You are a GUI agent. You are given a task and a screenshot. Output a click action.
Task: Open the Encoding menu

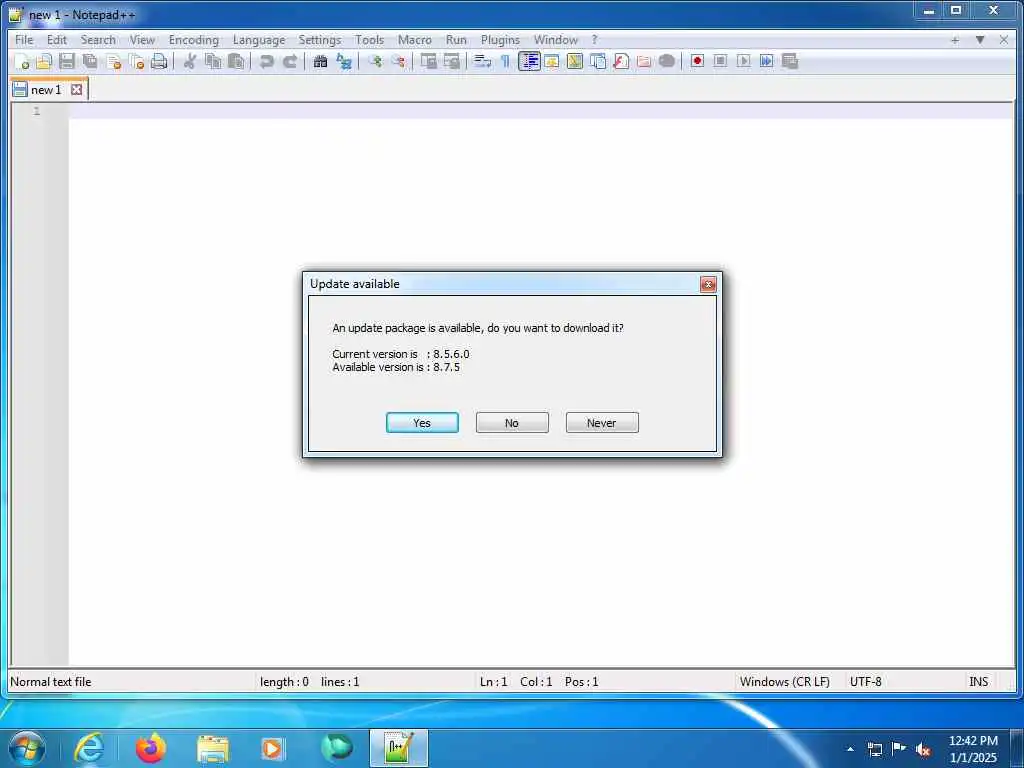[x=193, y=40]
